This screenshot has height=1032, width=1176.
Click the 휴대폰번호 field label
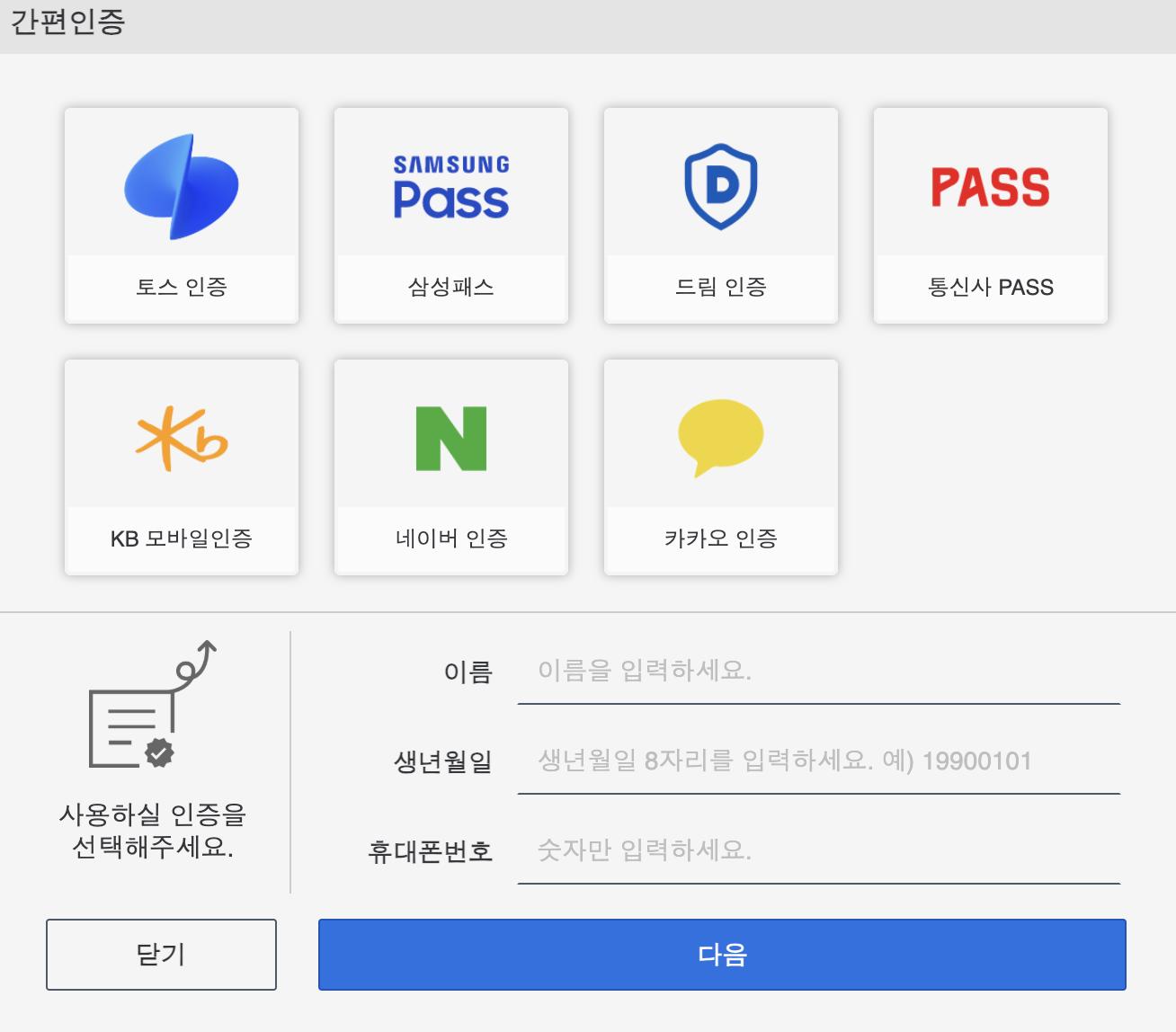431,851
